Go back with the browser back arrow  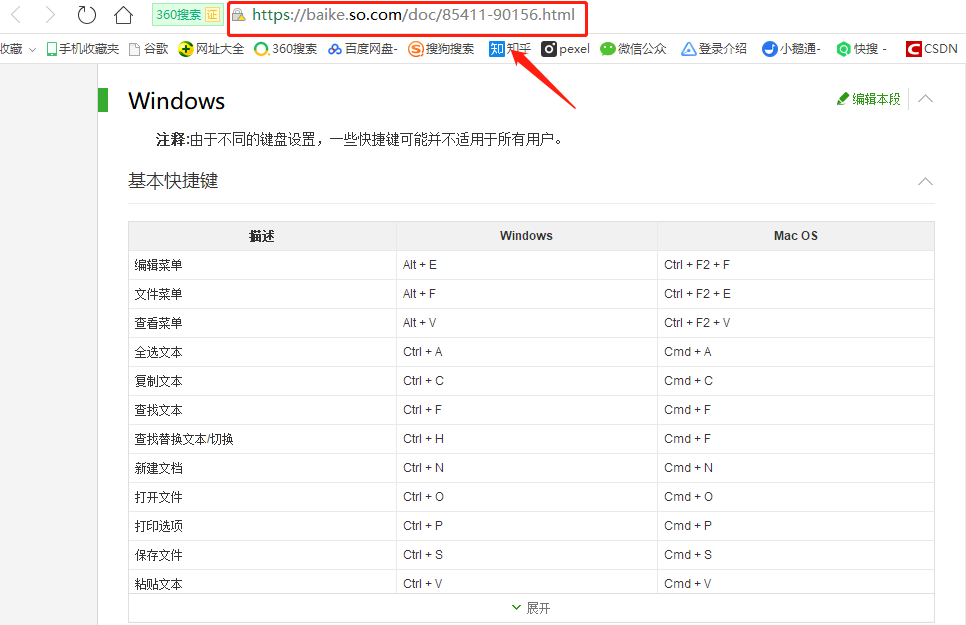[x=17, y=15]
